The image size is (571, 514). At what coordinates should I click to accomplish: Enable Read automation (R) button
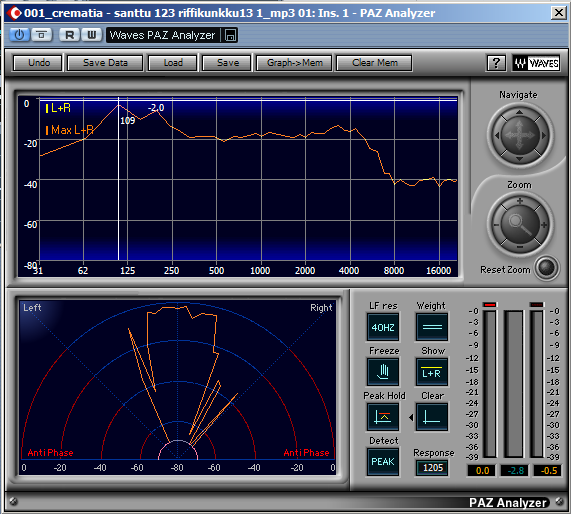[69, 35]
